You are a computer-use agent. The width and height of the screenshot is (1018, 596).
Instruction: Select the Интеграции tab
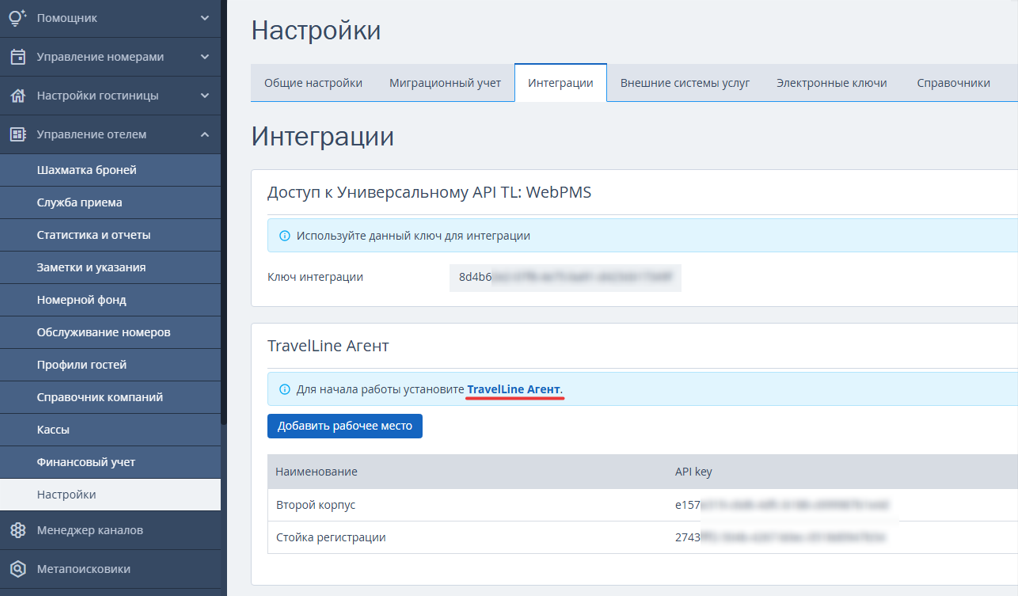coord(560,83)
